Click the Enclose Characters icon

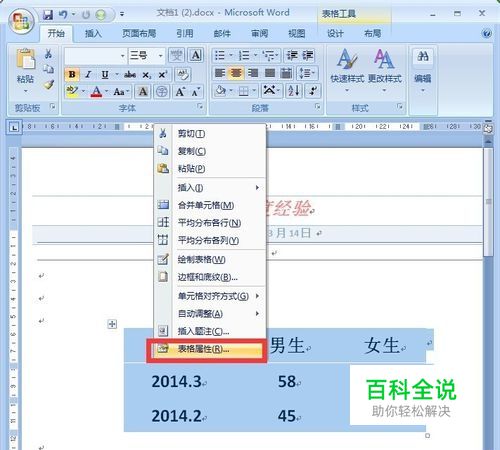[162, 91]
